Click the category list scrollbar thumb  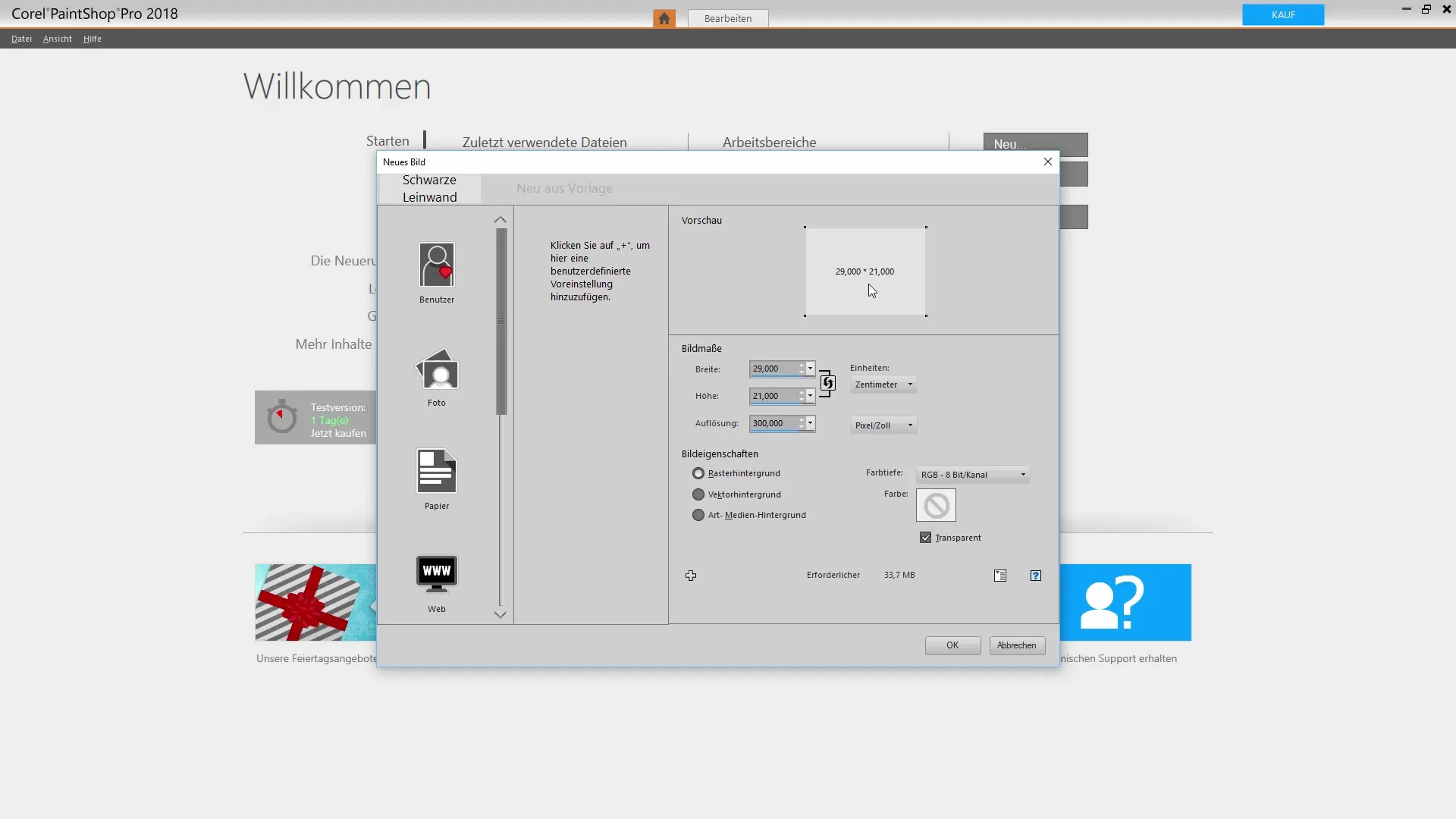[x=500, y=322]
